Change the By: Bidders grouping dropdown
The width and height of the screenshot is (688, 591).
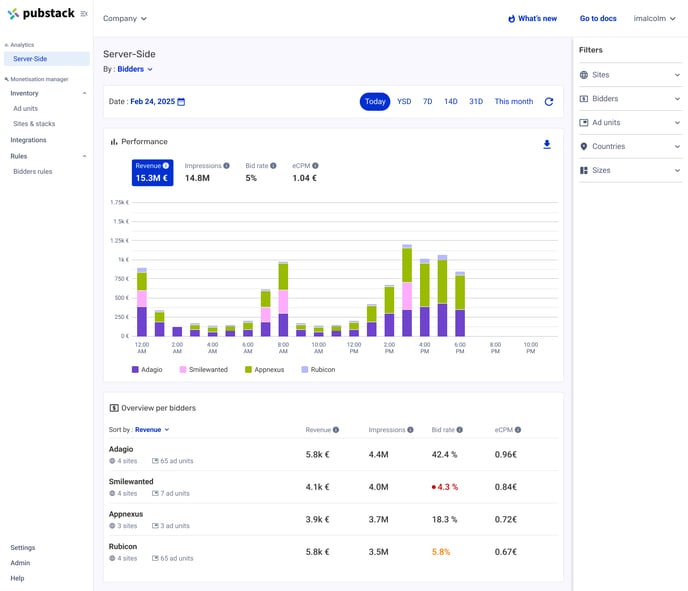(135, 69)
